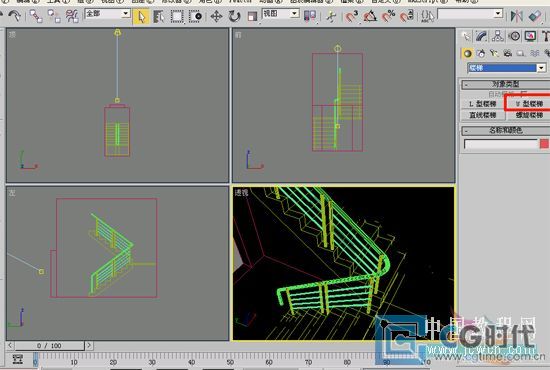Click the 前 viewport label
Image resolution: width=550 pixels, height=370 pixels.
pos(239,35)
